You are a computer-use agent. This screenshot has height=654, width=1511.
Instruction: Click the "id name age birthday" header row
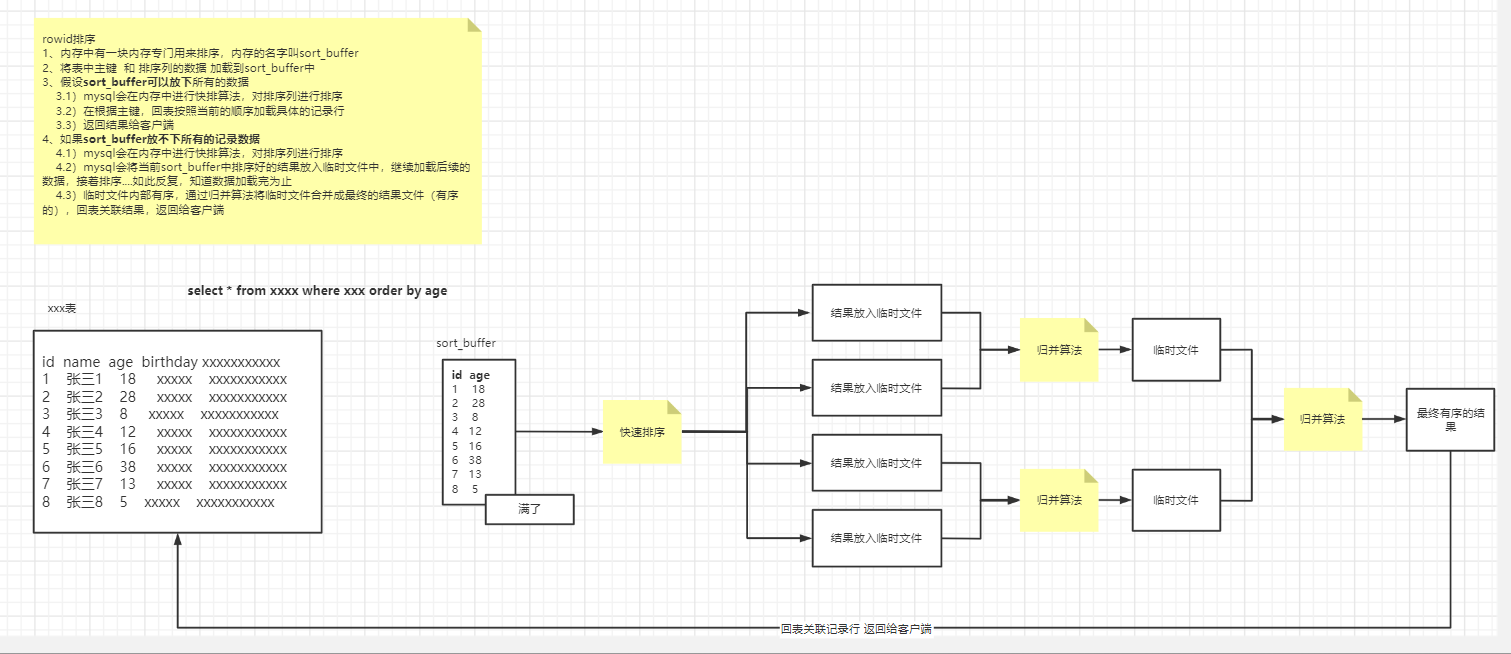pos(161,361)
